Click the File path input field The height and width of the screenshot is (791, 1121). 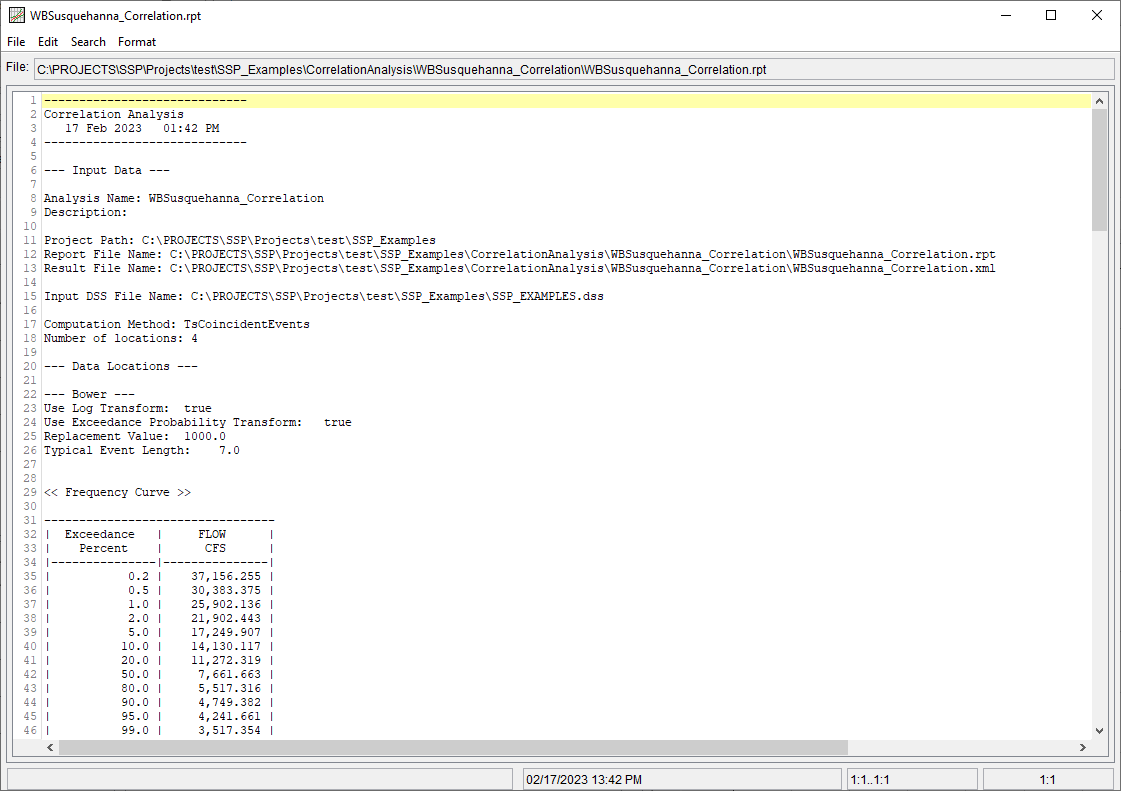click(x=574, y=69)
